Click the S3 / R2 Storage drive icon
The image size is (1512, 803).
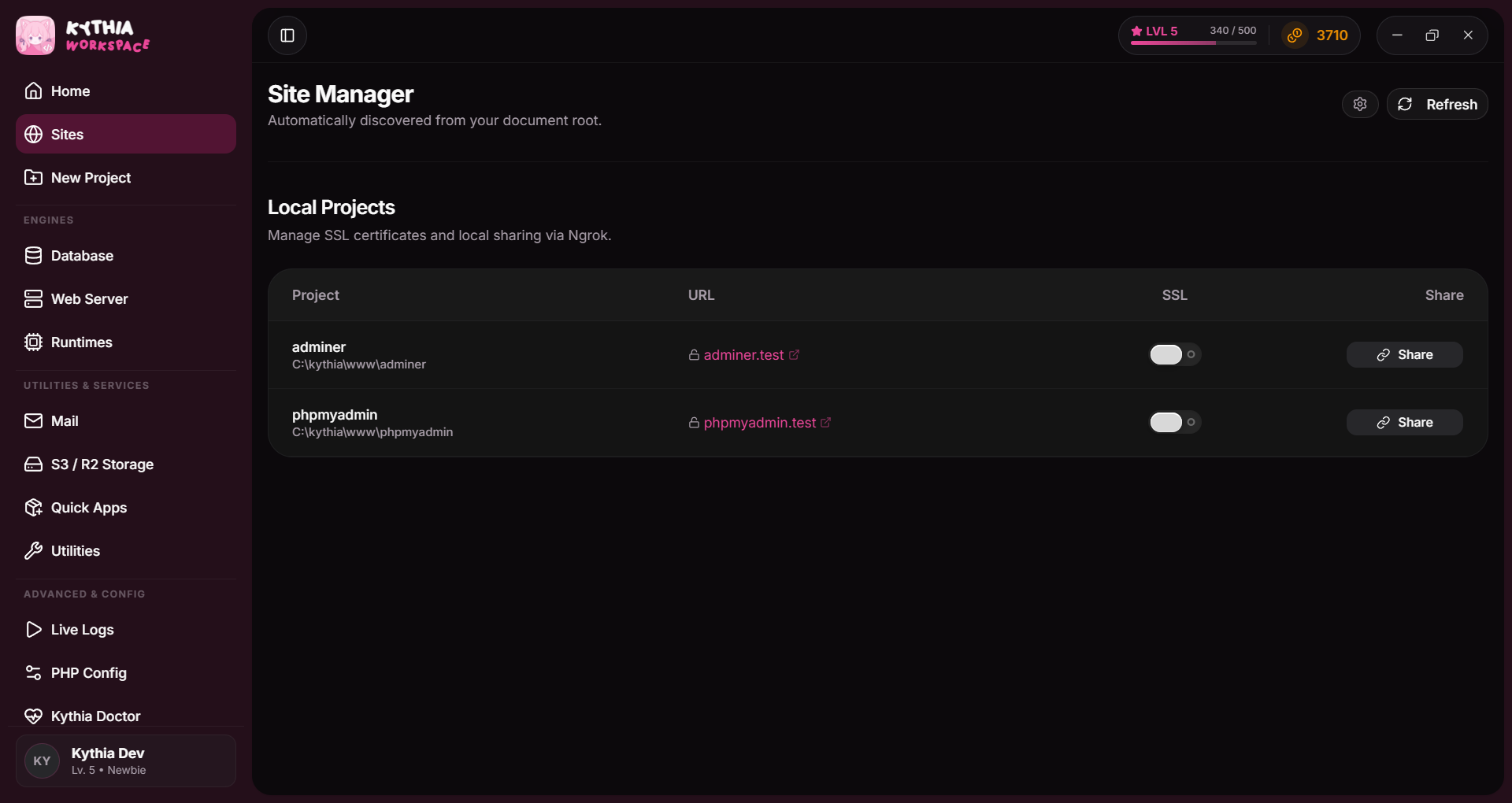point(33,464)
